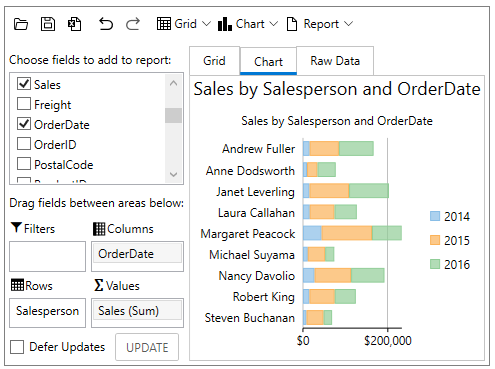Click the undo arrow icon
This screenshot has height=369, width=495.
click(x=106, y=24)
